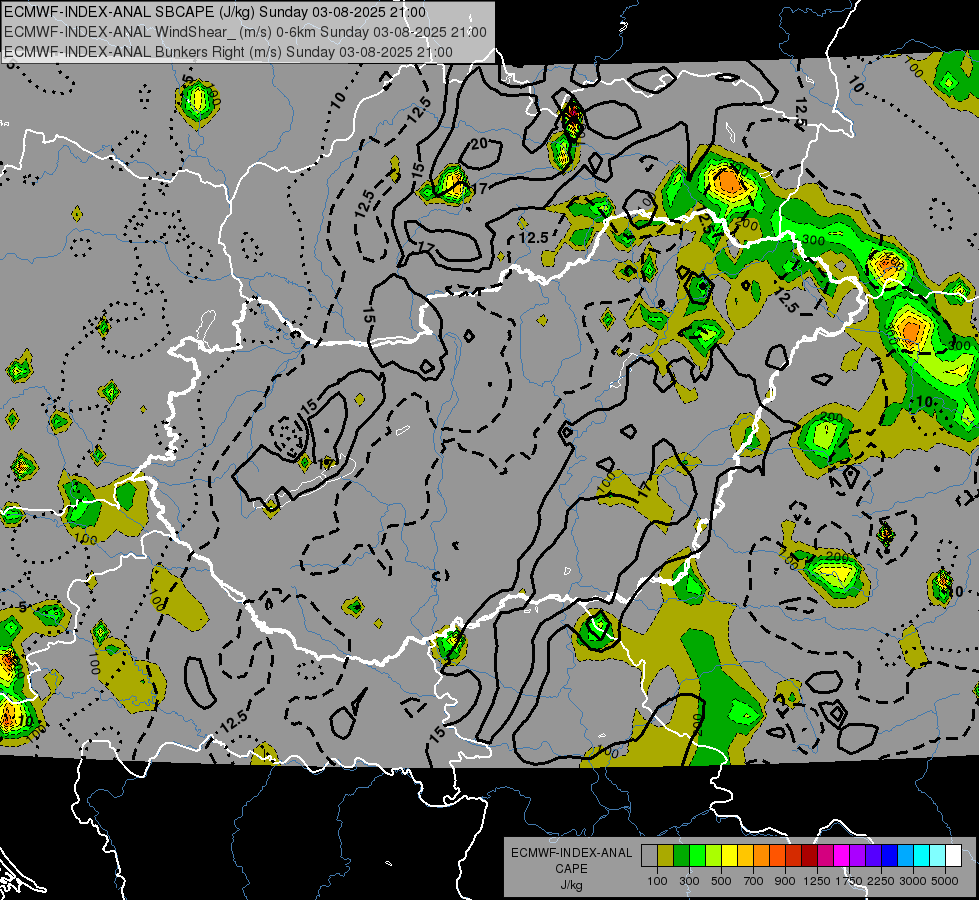Click the WindShear 0-6km title line

point(245,32)
